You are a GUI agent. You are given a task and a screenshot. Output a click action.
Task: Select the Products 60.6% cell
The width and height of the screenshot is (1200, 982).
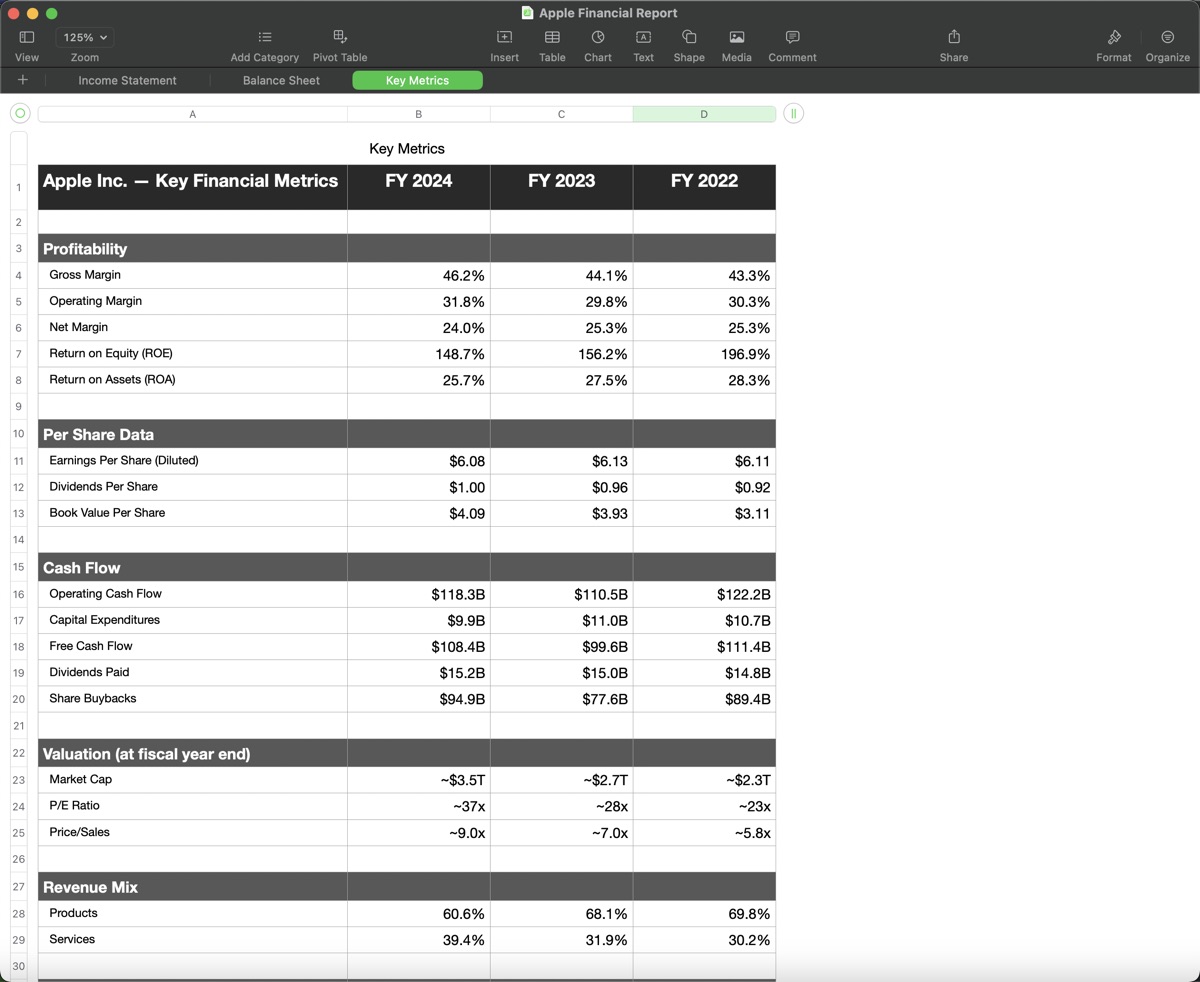point(419,913)
